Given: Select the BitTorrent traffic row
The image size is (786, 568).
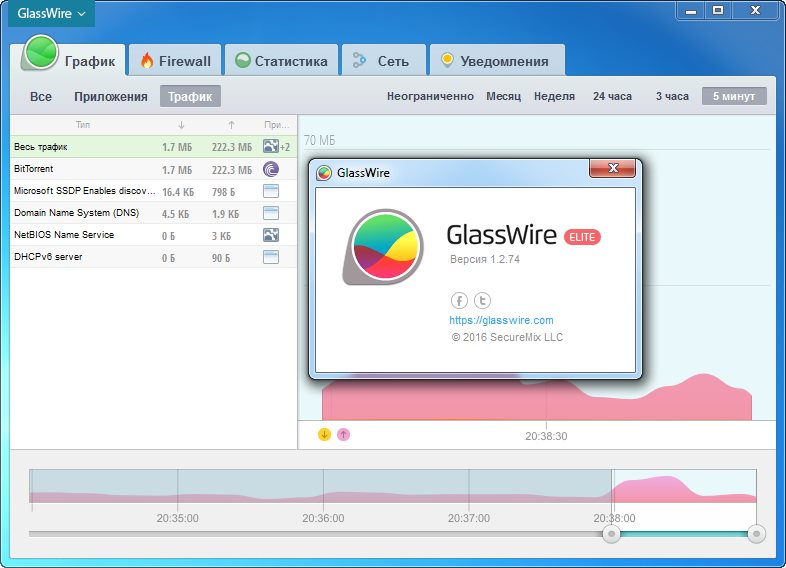Looking at the screenshot, I should tap(153, 169).
